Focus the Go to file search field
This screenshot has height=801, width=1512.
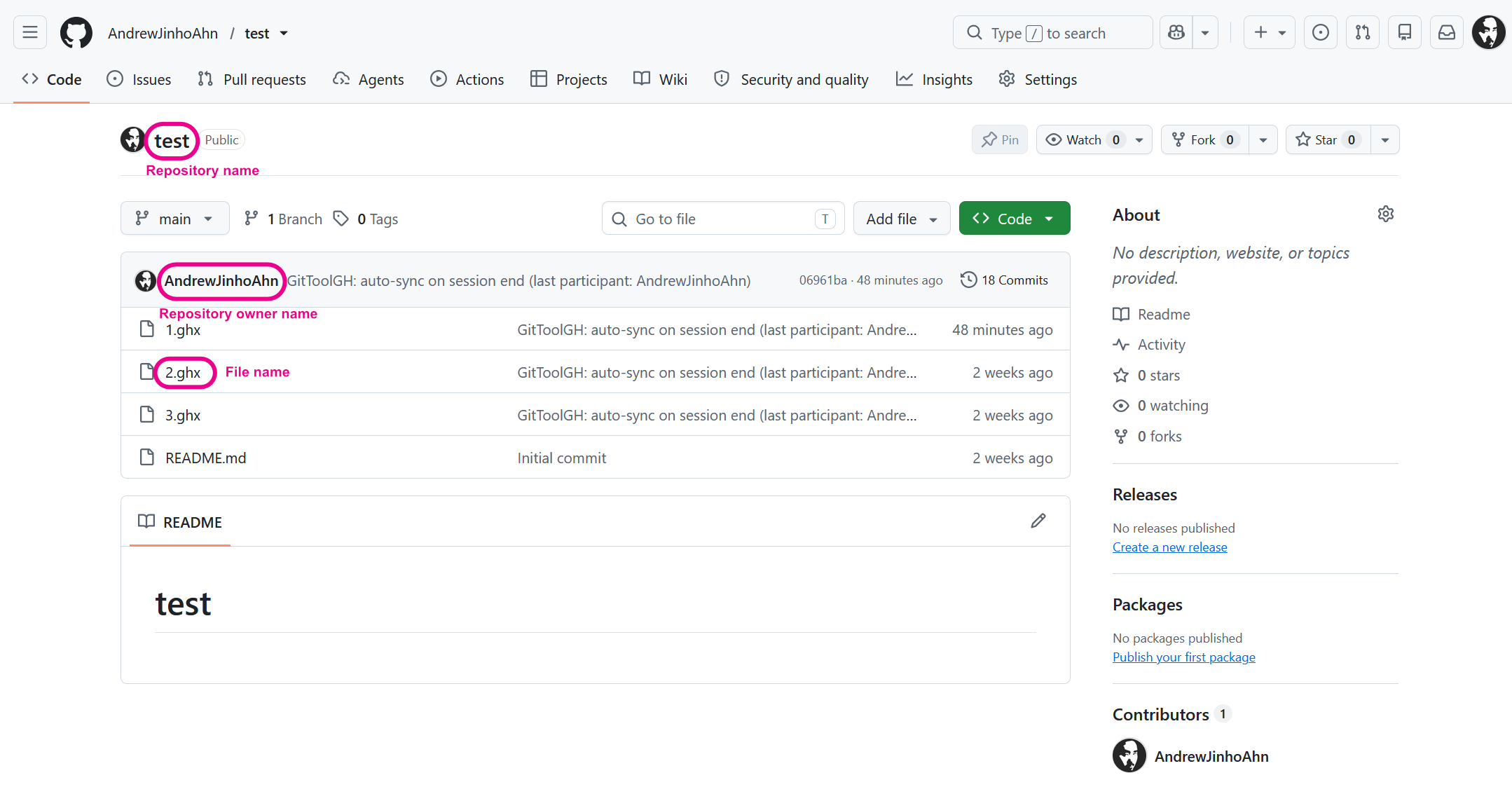(x=723, y=219)
